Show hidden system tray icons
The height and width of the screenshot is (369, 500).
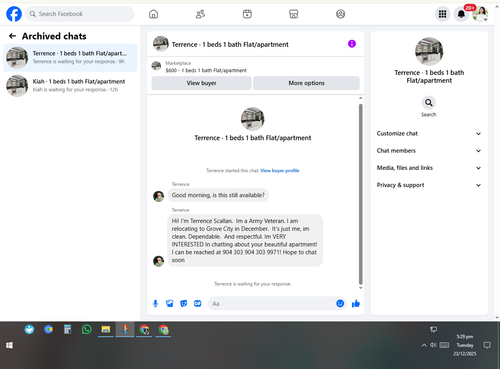point(424,345)
